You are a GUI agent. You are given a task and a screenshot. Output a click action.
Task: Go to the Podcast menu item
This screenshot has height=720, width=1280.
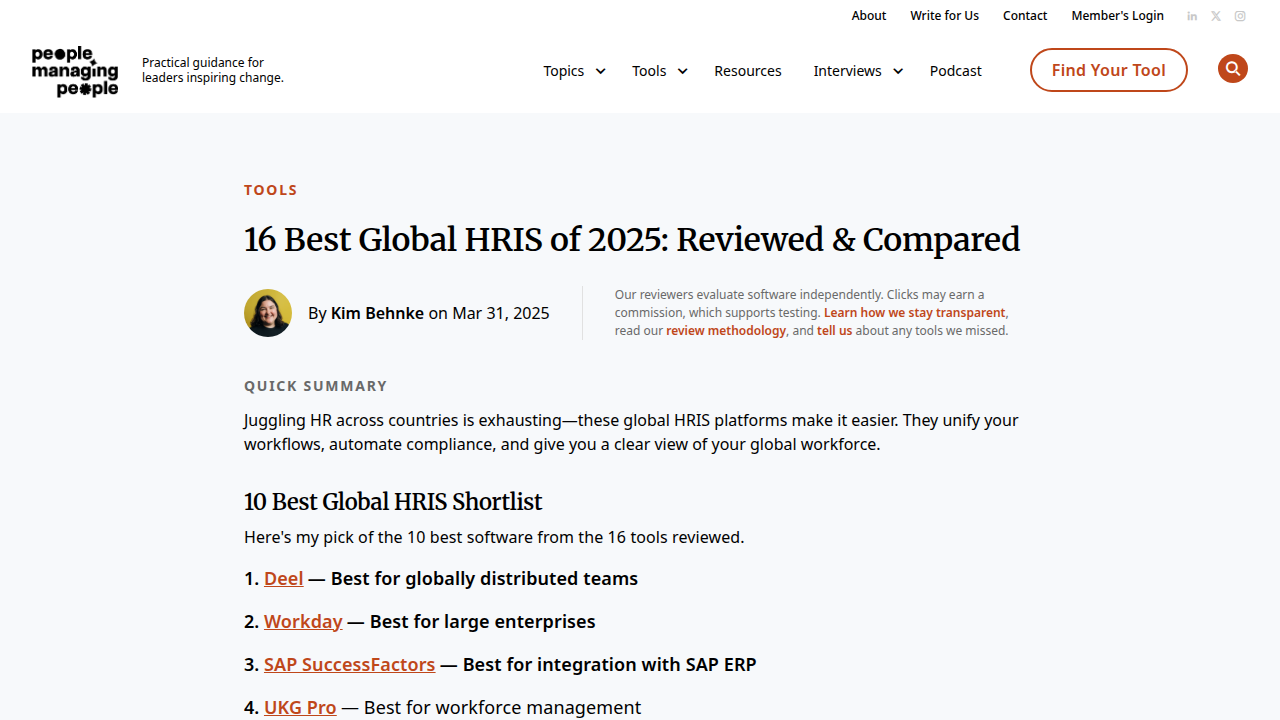pyautogui.click(x=956, y=71)
